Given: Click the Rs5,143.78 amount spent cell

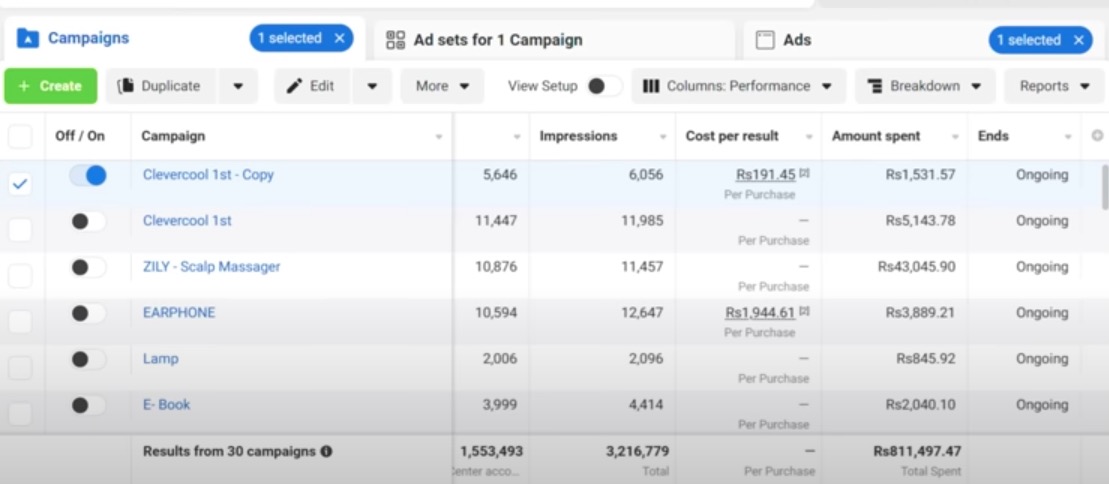Looking at the screenshot, I should coord(920,221).
